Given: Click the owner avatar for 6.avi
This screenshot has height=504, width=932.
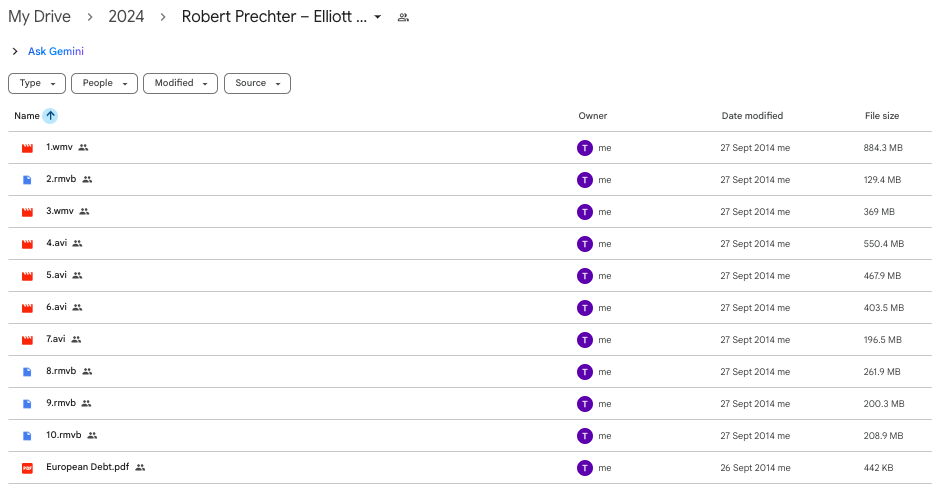Looking at the screenshot, I should click(585, 308).
